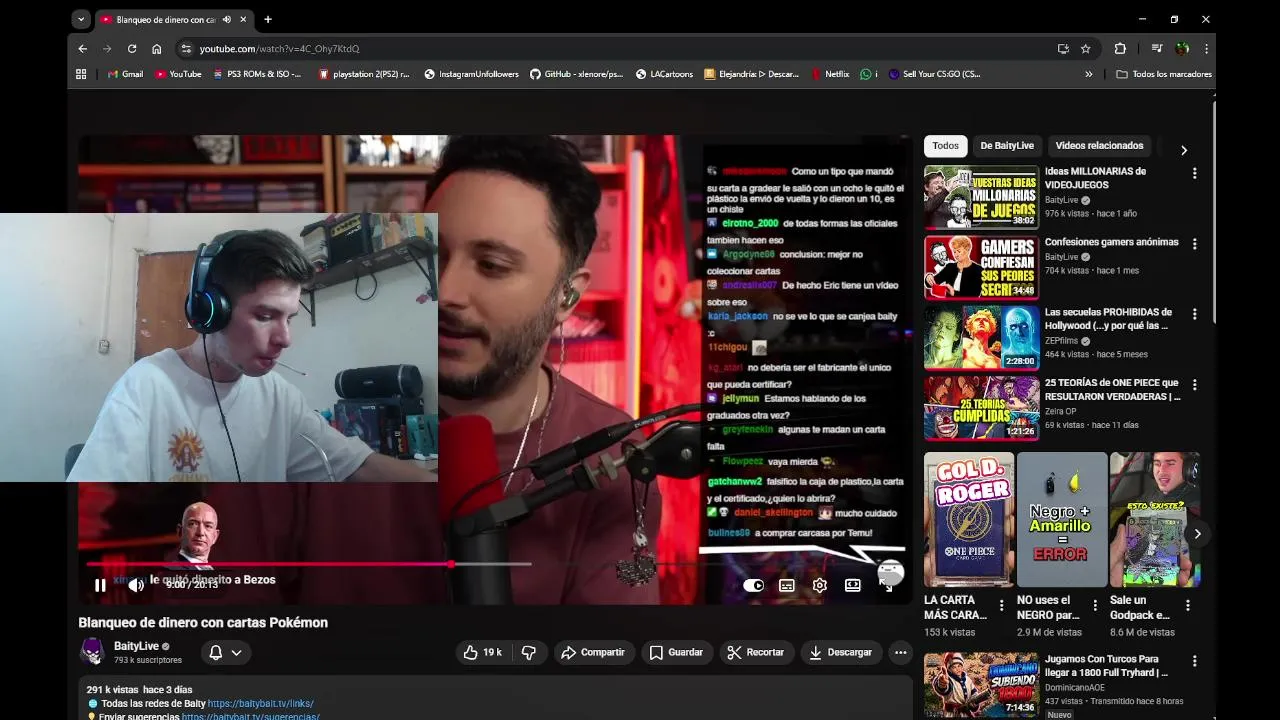Enter fullscreen mode in the video player
The height and width of the screenshot is (720, 1280).
(x=886, y=585)
